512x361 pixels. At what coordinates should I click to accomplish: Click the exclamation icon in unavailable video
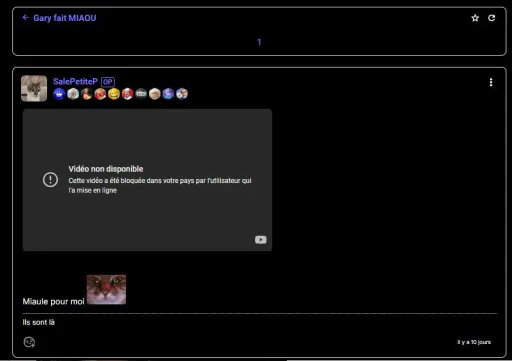pyautogui.click(x=50, y=180)
